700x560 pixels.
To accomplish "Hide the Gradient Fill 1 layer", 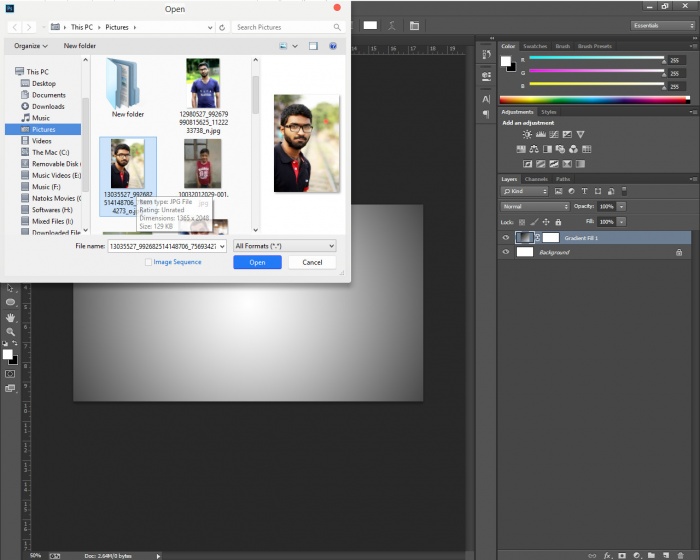I will [505, 238].
